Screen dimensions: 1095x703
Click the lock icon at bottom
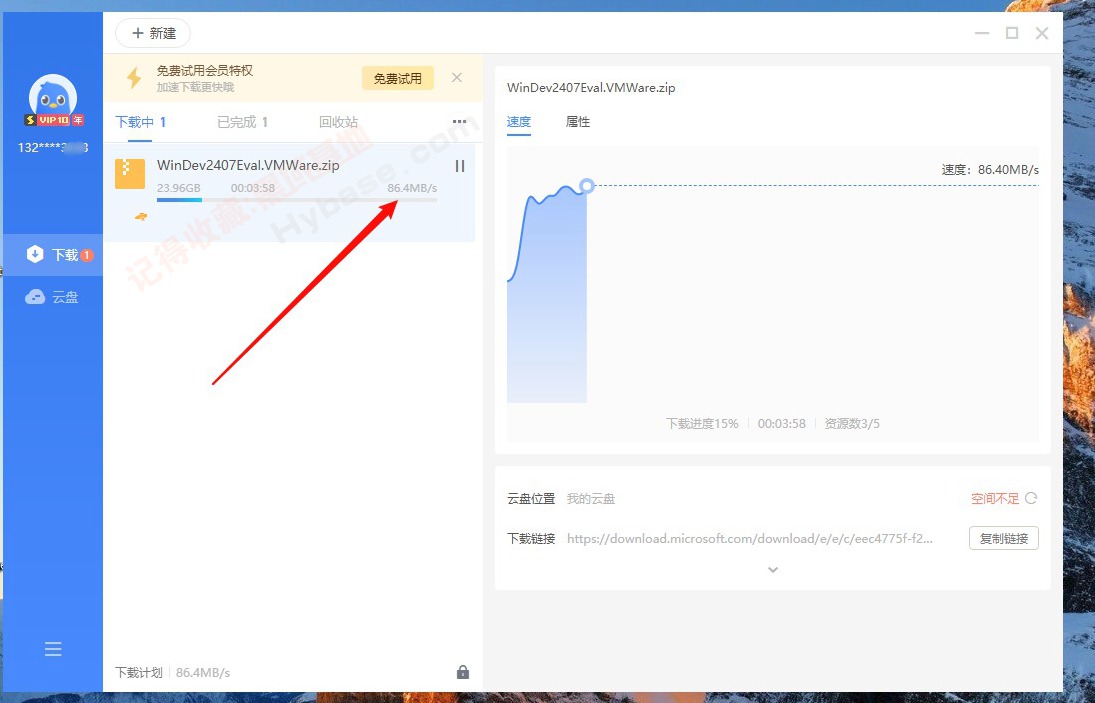click(462, 672)
